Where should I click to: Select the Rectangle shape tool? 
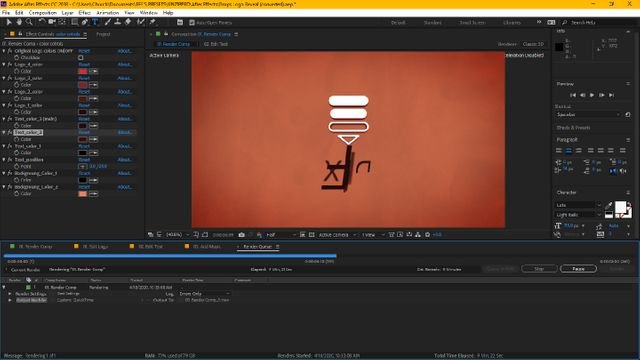[75, 22]
